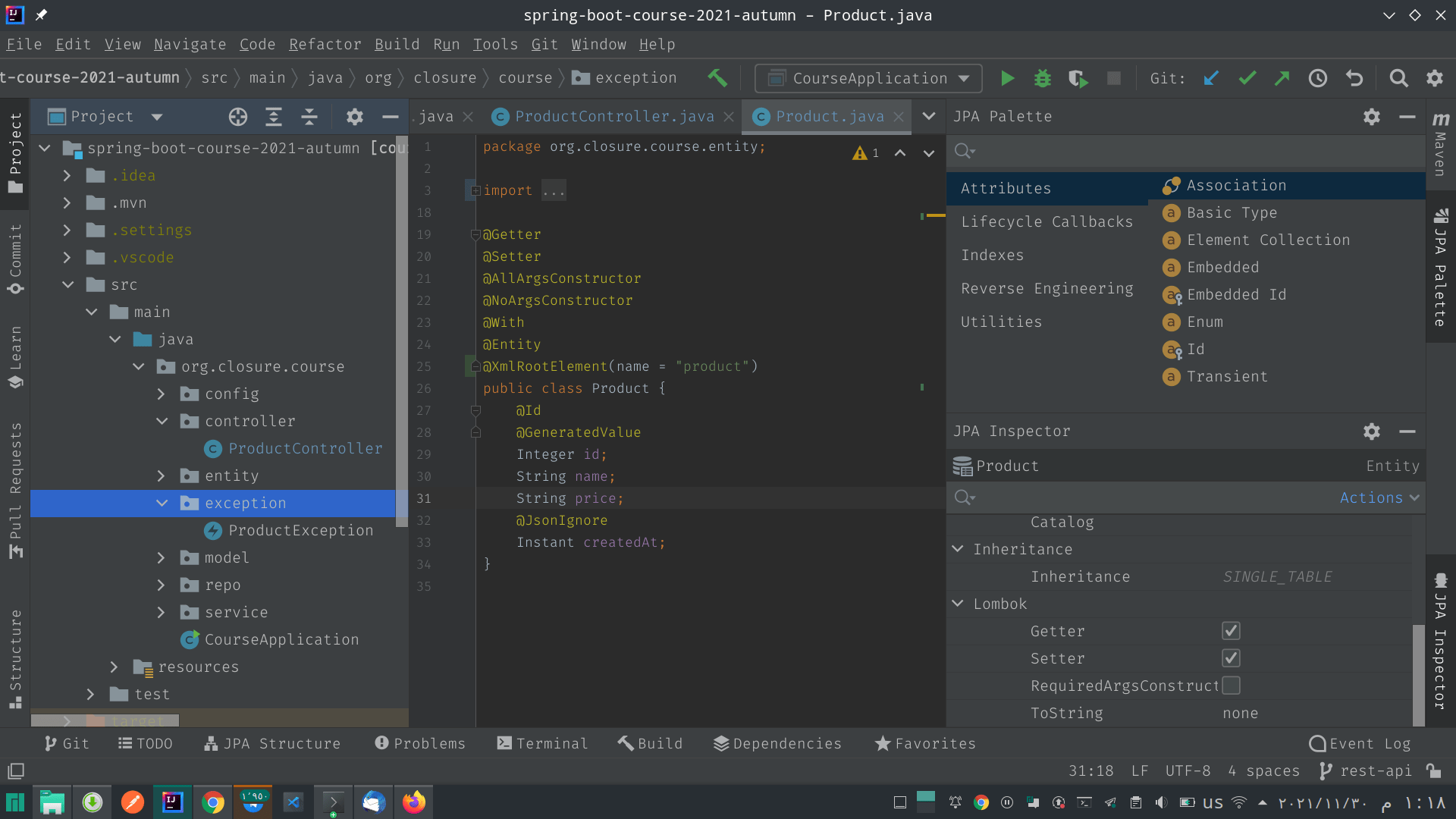Push commits with the Git up-arrow icon
Image resolution: width=1456 pixels, height=819 pixels.
pos(1282,78)
